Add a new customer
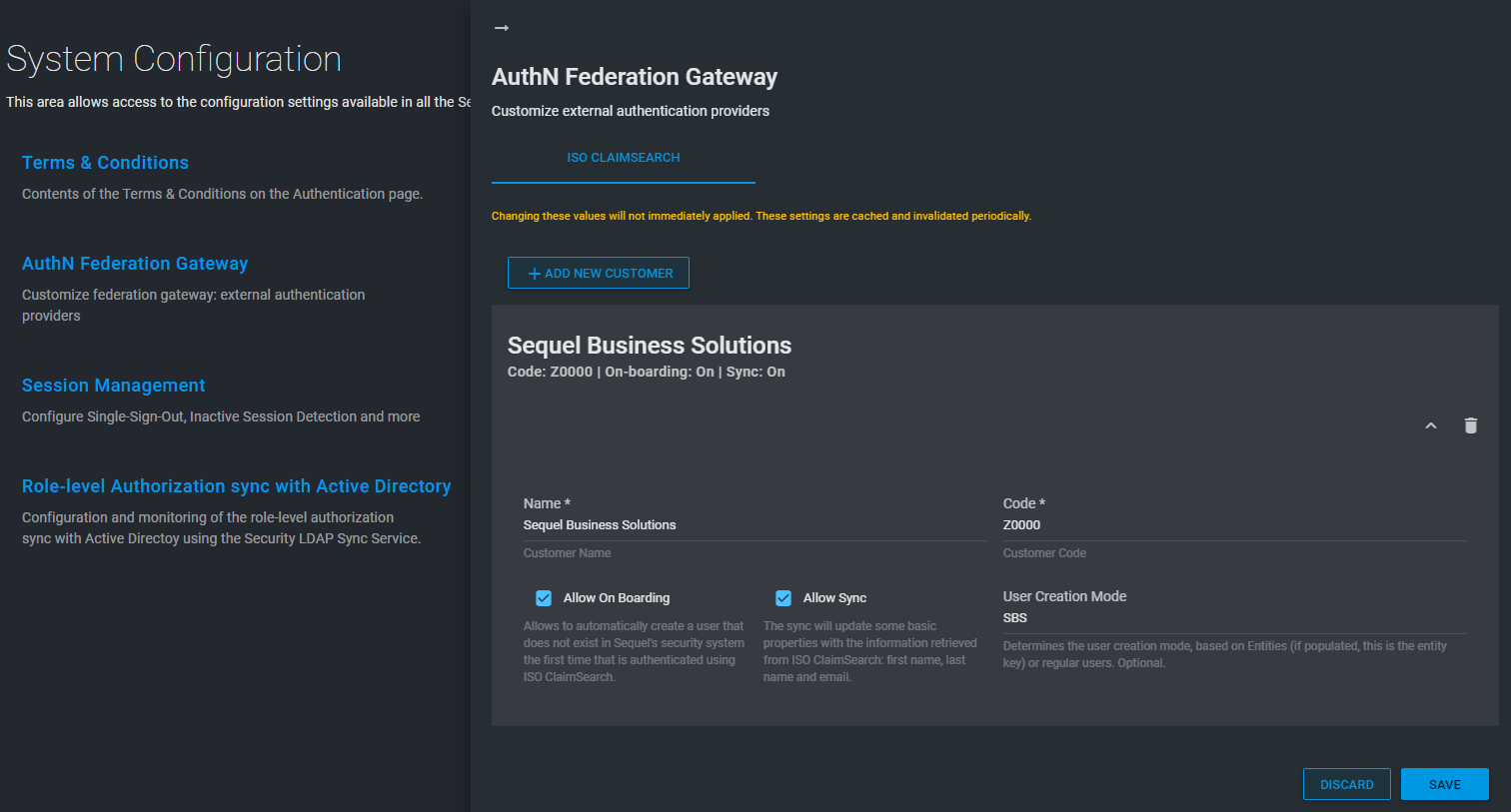Viewport: 1511px width, 812px height. [599, 273]
